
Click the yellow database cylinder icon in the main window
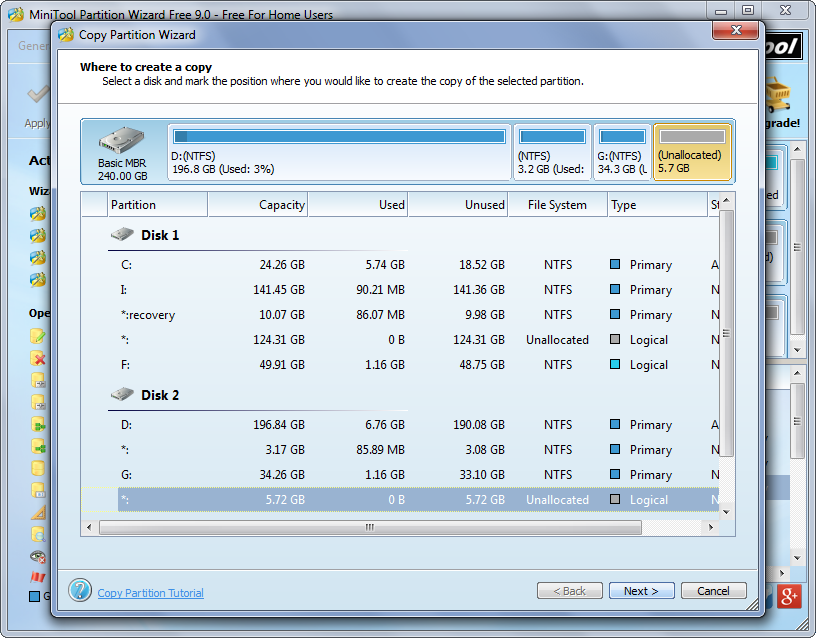pos(37,468)
